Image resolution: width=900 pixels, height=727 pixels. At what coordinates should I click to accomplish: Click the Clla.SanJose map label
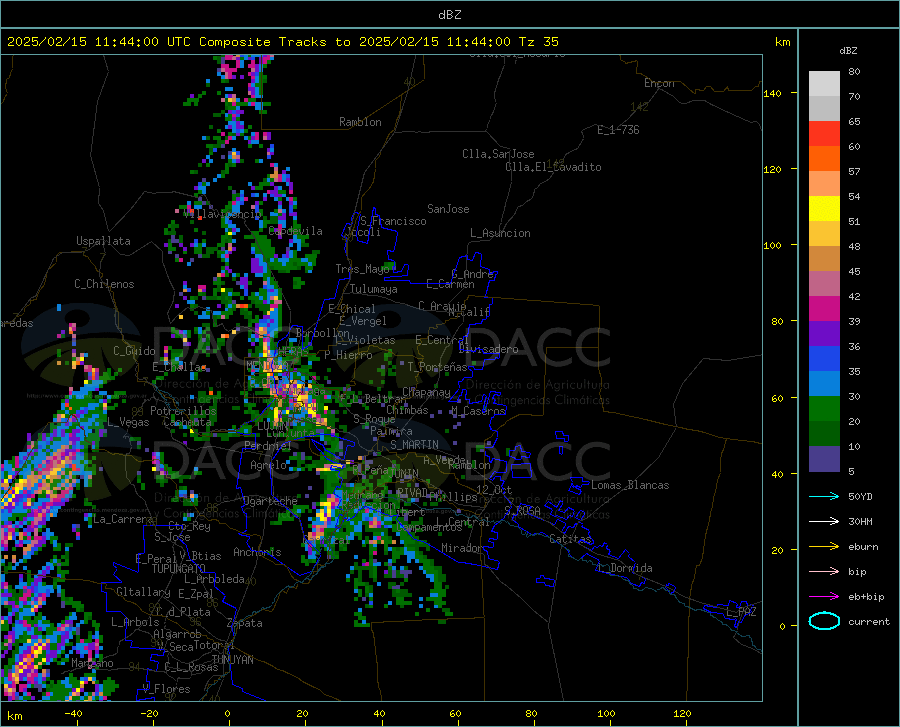498,154
